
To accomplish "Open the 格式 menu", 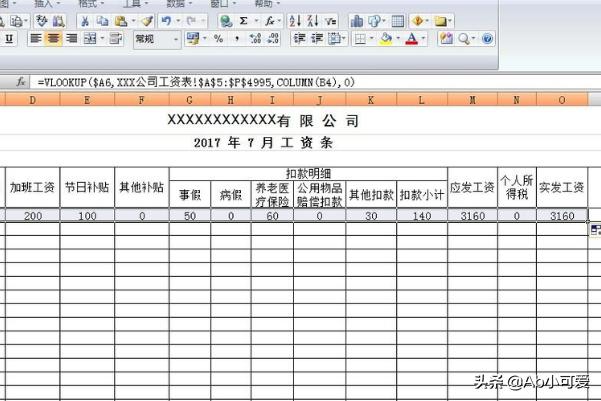I will 90,3.
